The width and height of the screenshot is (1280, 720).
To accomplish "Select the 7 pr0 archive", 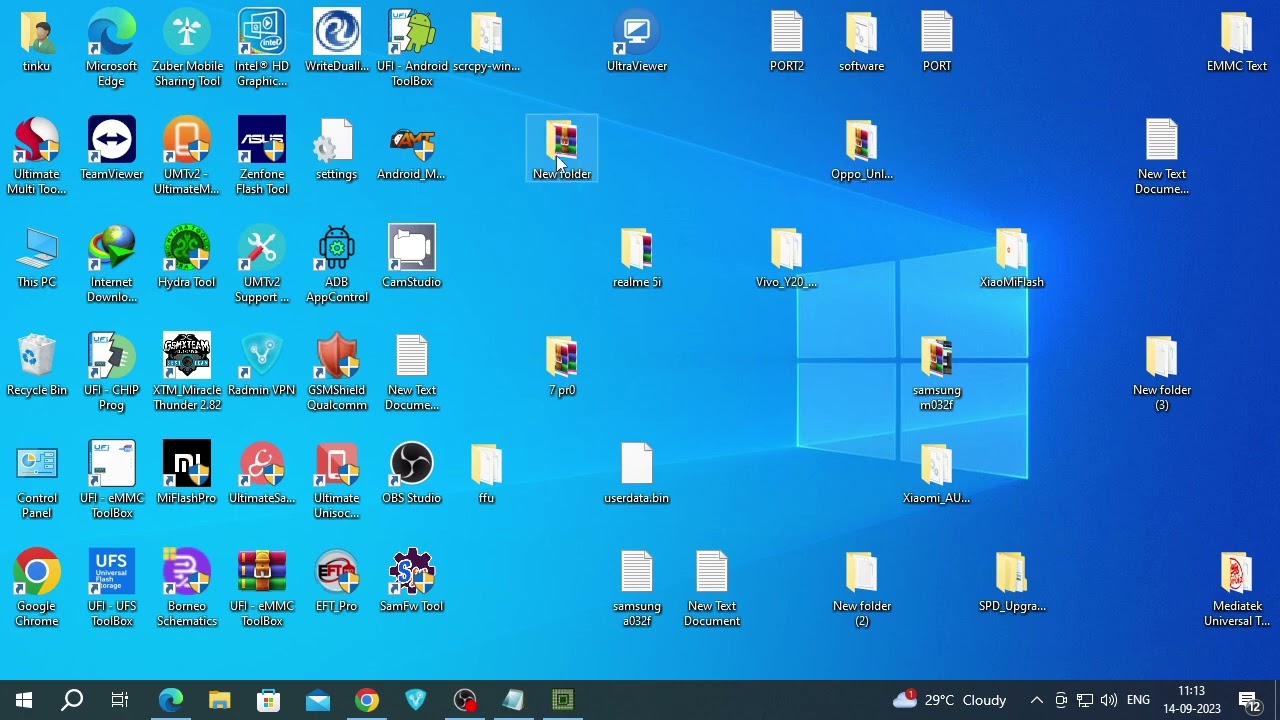I will pos(562,366).
